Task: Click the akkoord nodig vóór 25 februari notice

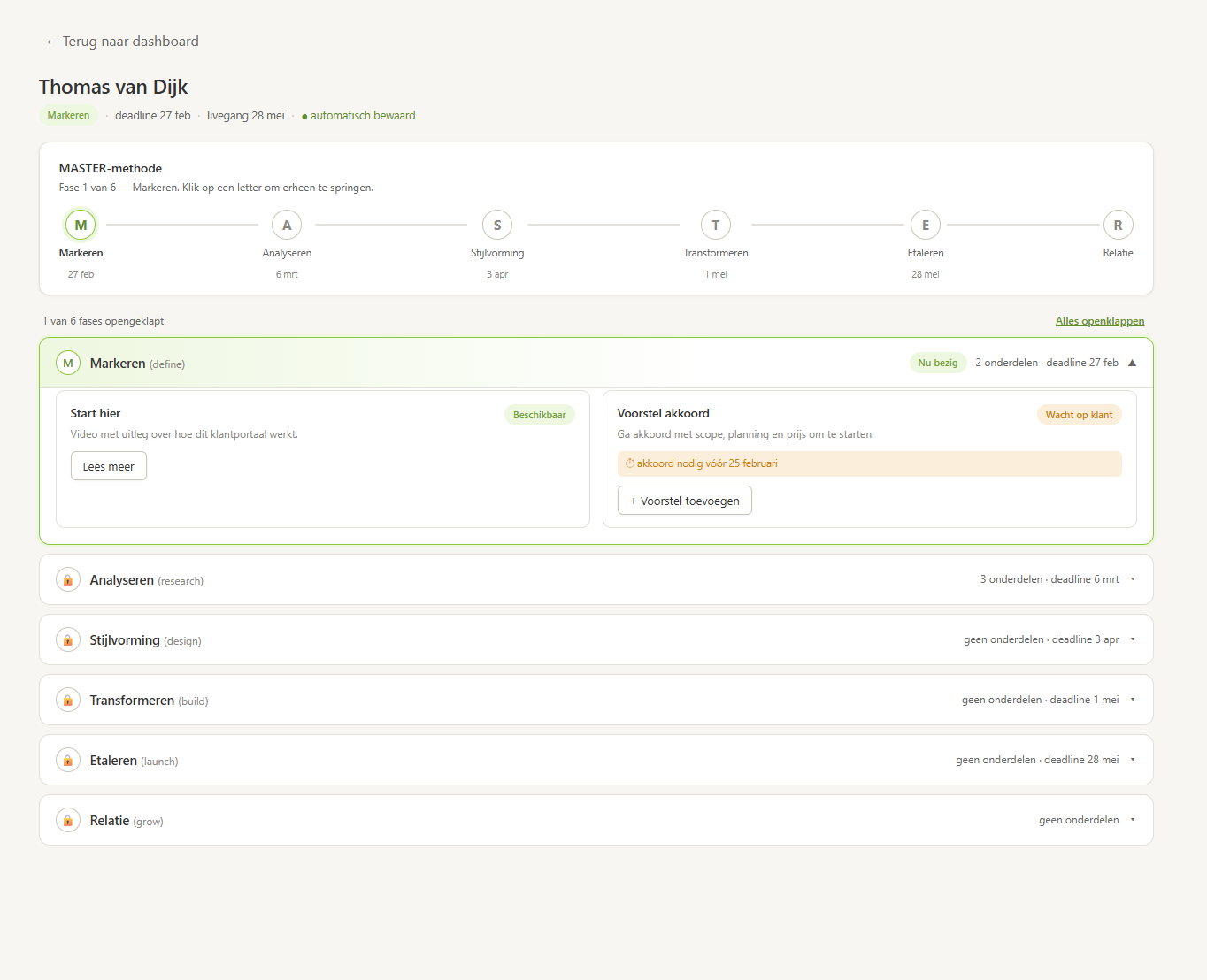Action: click(x=870, y=463)
